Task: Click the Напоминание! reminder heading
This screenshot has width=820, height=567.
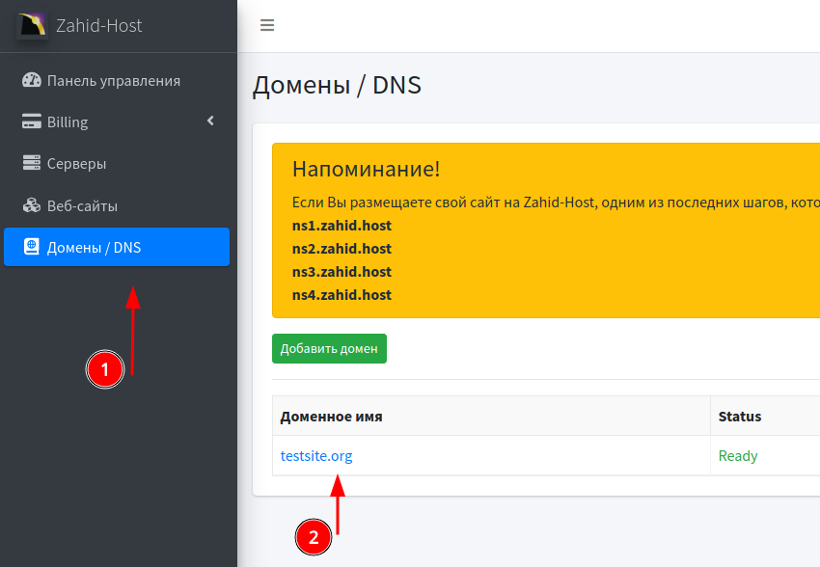Action: tap(365, 169)
